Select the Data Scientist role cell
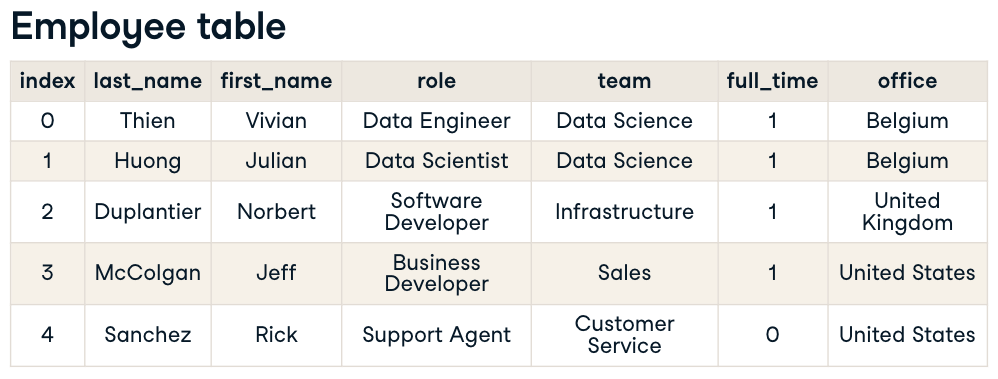This screenshot has height=379, width=998. click(x=437, y=161)
